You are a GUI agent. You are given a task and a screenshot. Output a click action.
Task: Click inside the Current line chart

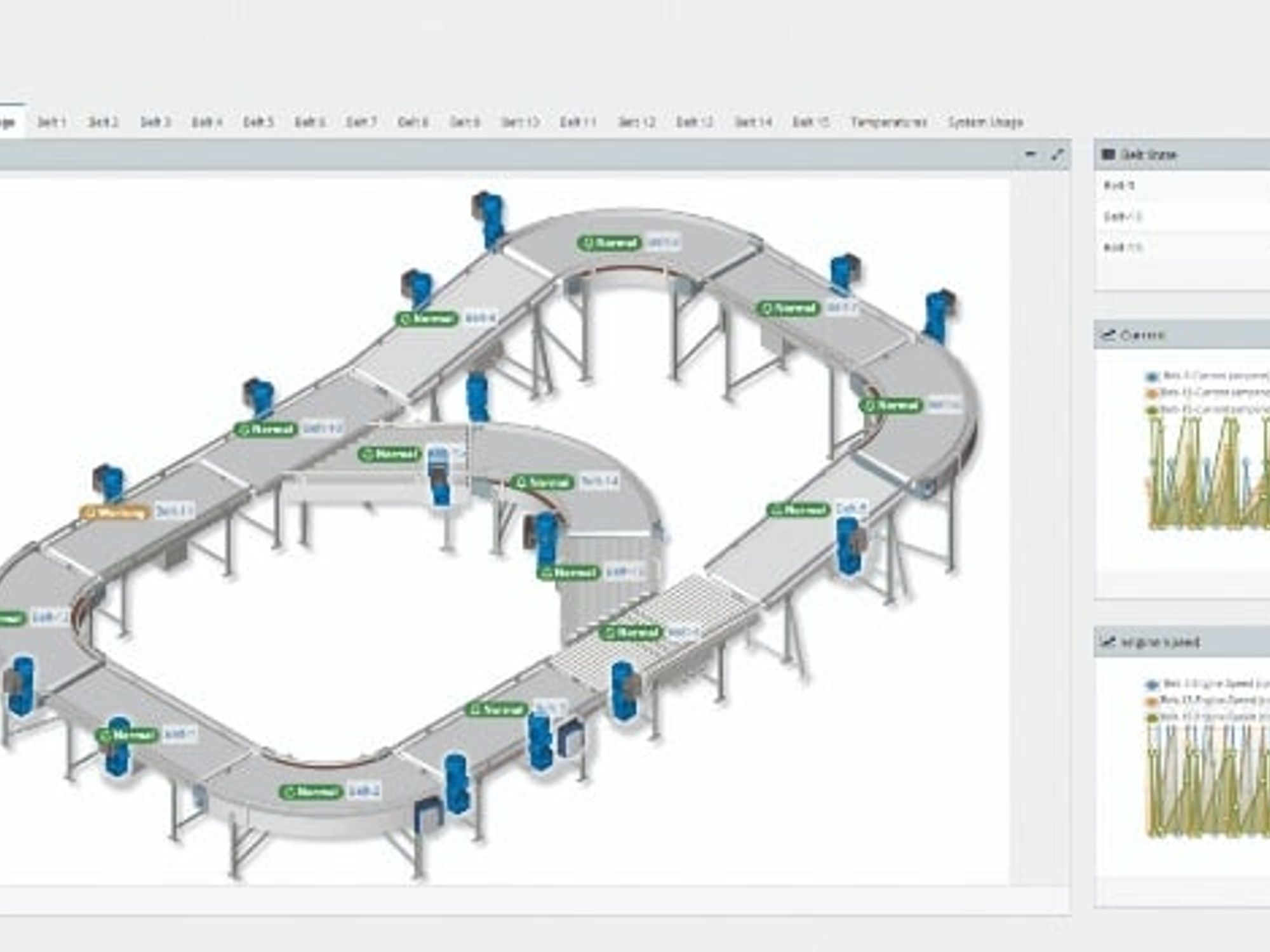click(x=1208, y=473)
